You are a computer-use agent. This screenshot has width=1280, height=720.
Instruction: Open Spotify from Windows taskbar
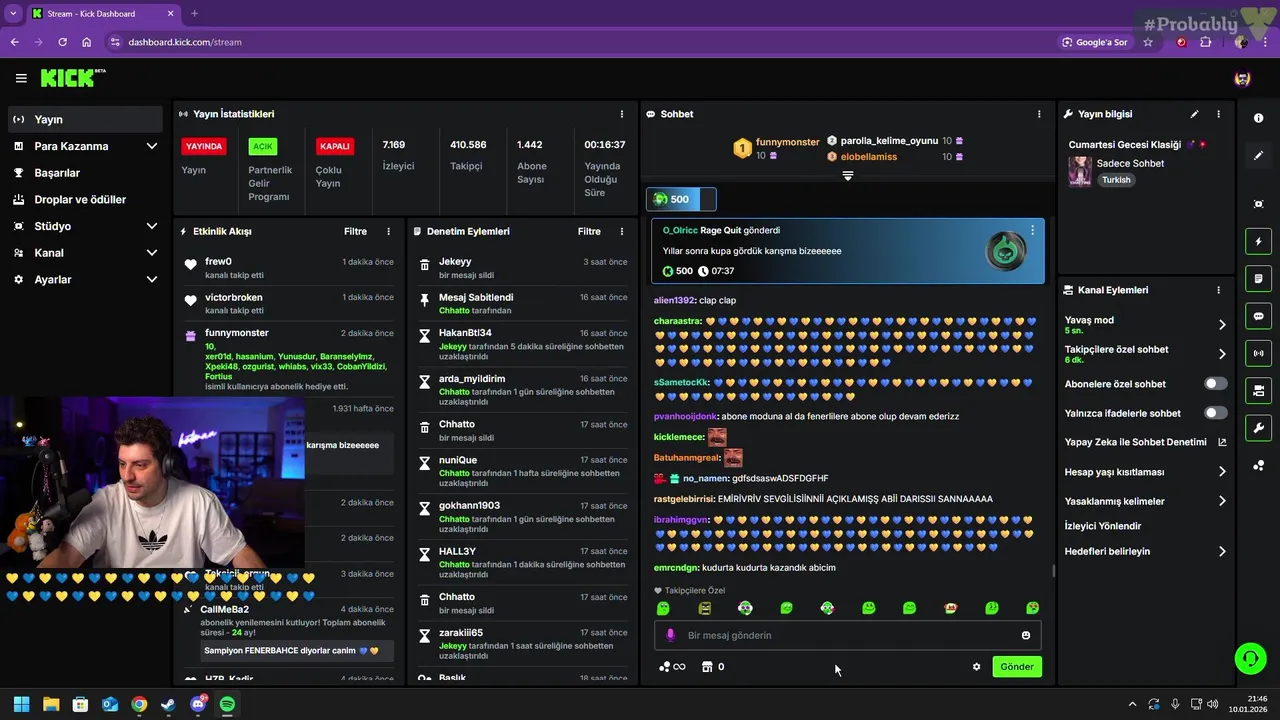pos(227,704)
